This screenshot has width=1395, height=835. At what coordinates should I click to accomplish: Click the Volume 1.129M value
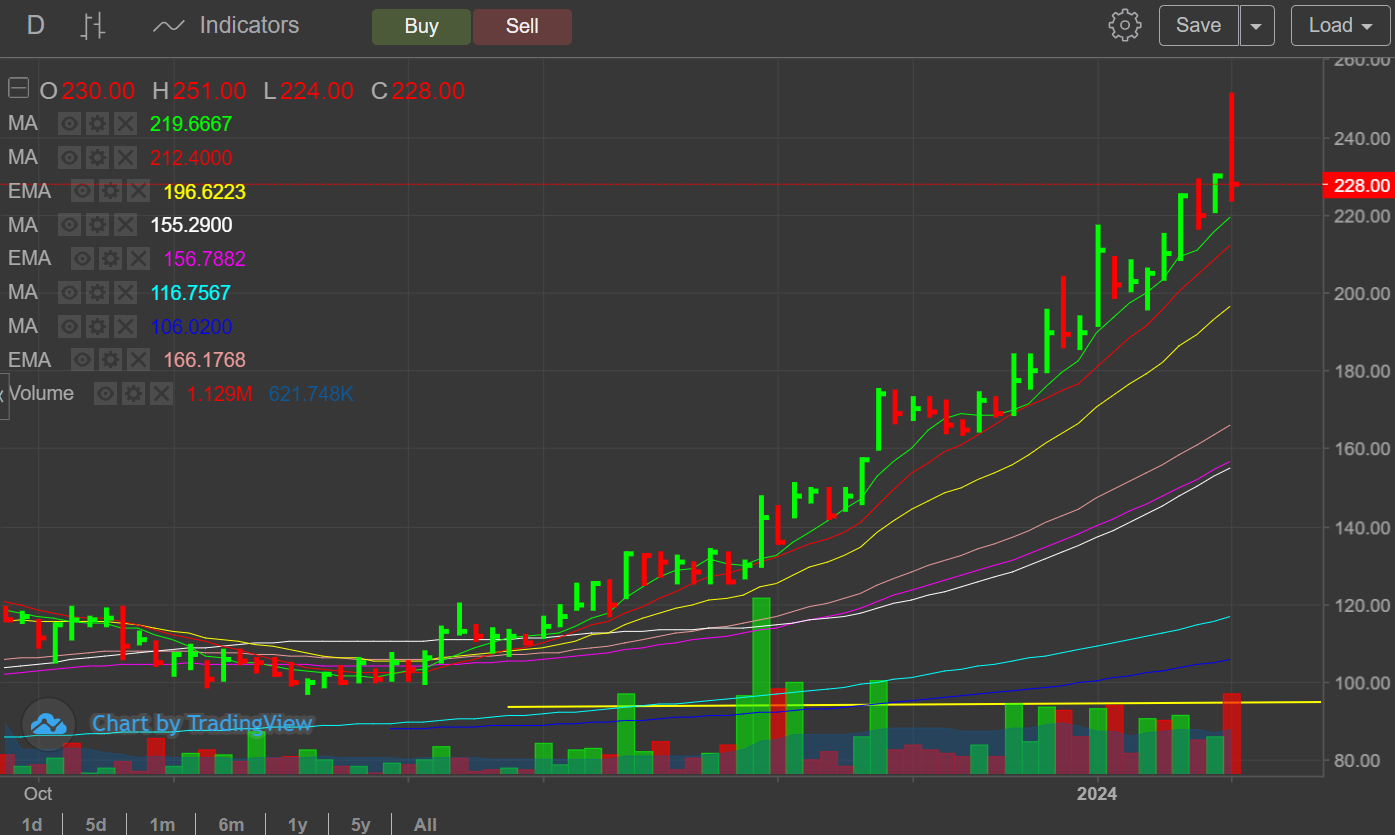point(220,394)
